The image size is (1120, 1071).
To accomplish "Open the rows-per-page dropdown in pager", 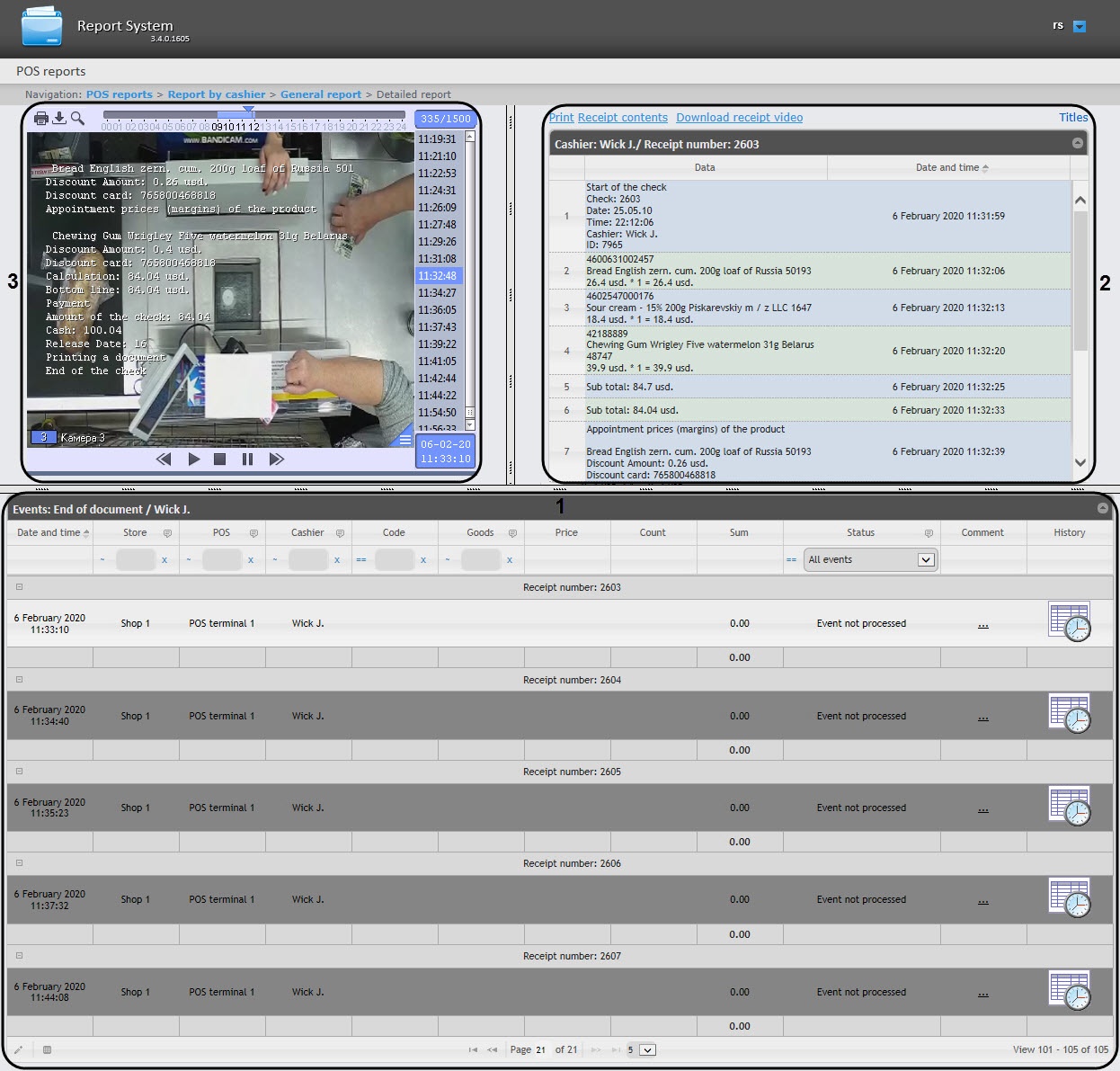I will (x=647, y=1049).
